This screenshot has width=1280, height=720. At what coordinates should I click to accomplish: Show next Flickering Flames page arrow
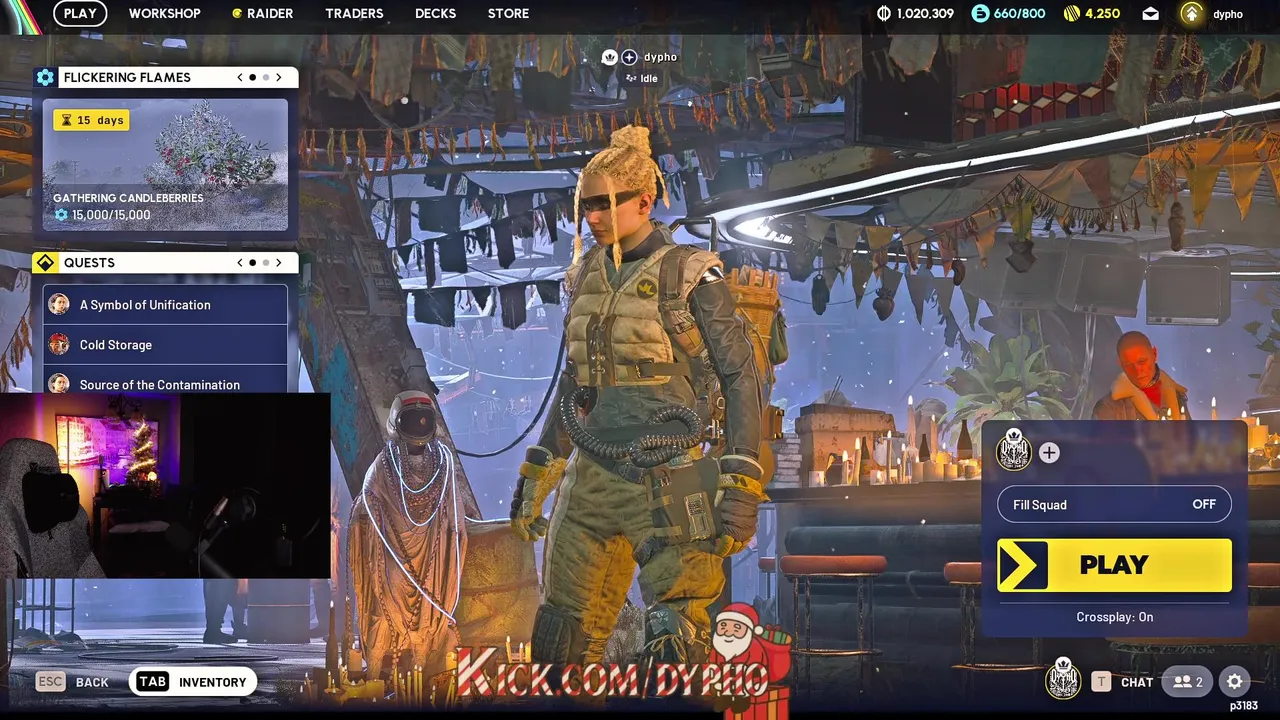(x=278, y=77)
